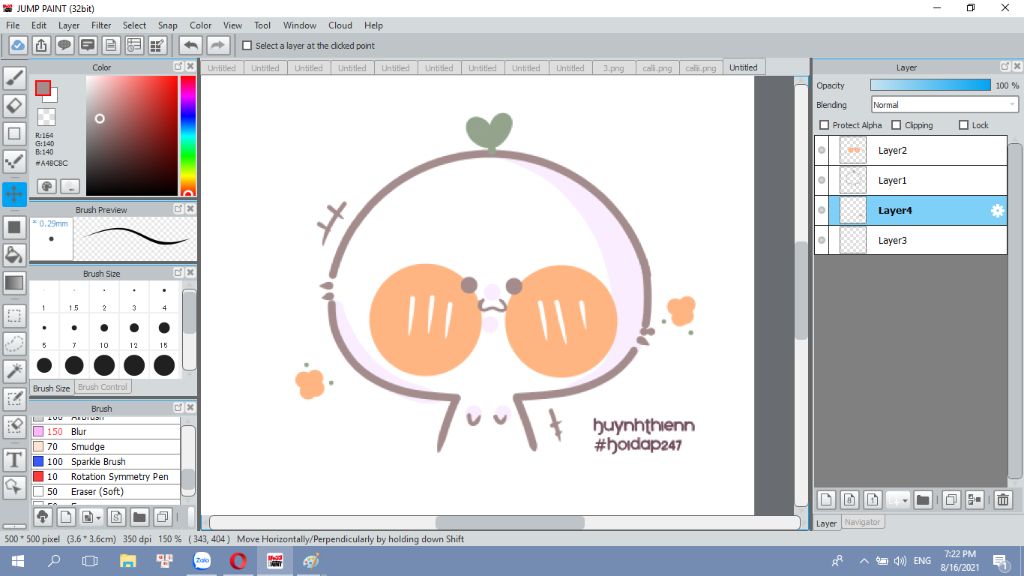
Task: Open the Filter menu
Action: [x=101, y=25]
